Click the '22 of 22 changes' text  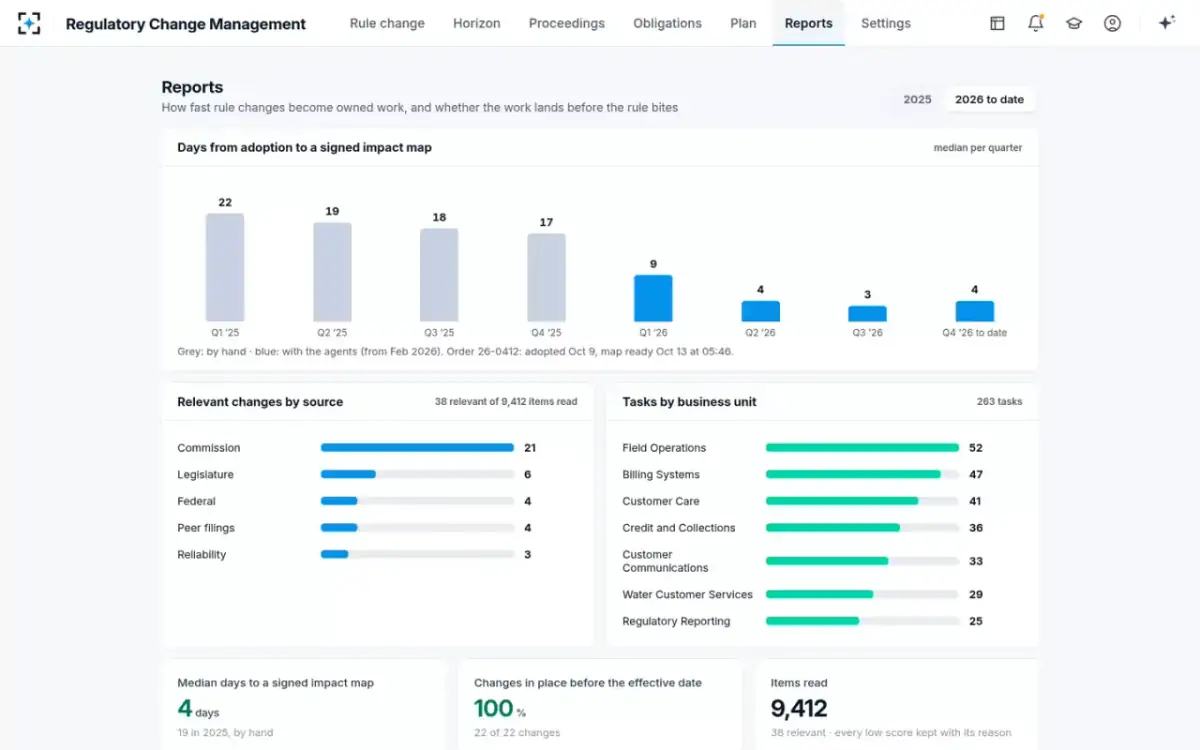[515, 733]
